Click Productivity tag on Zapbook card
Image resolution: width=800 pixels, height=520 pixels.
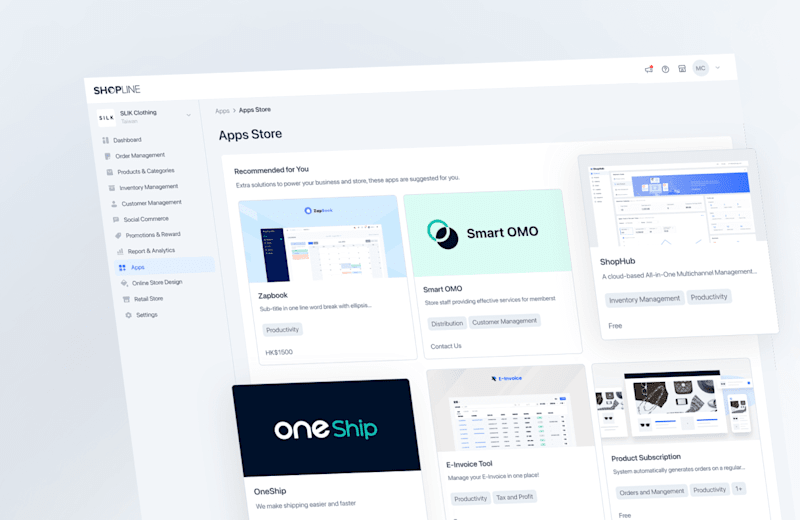click(283, 330)
